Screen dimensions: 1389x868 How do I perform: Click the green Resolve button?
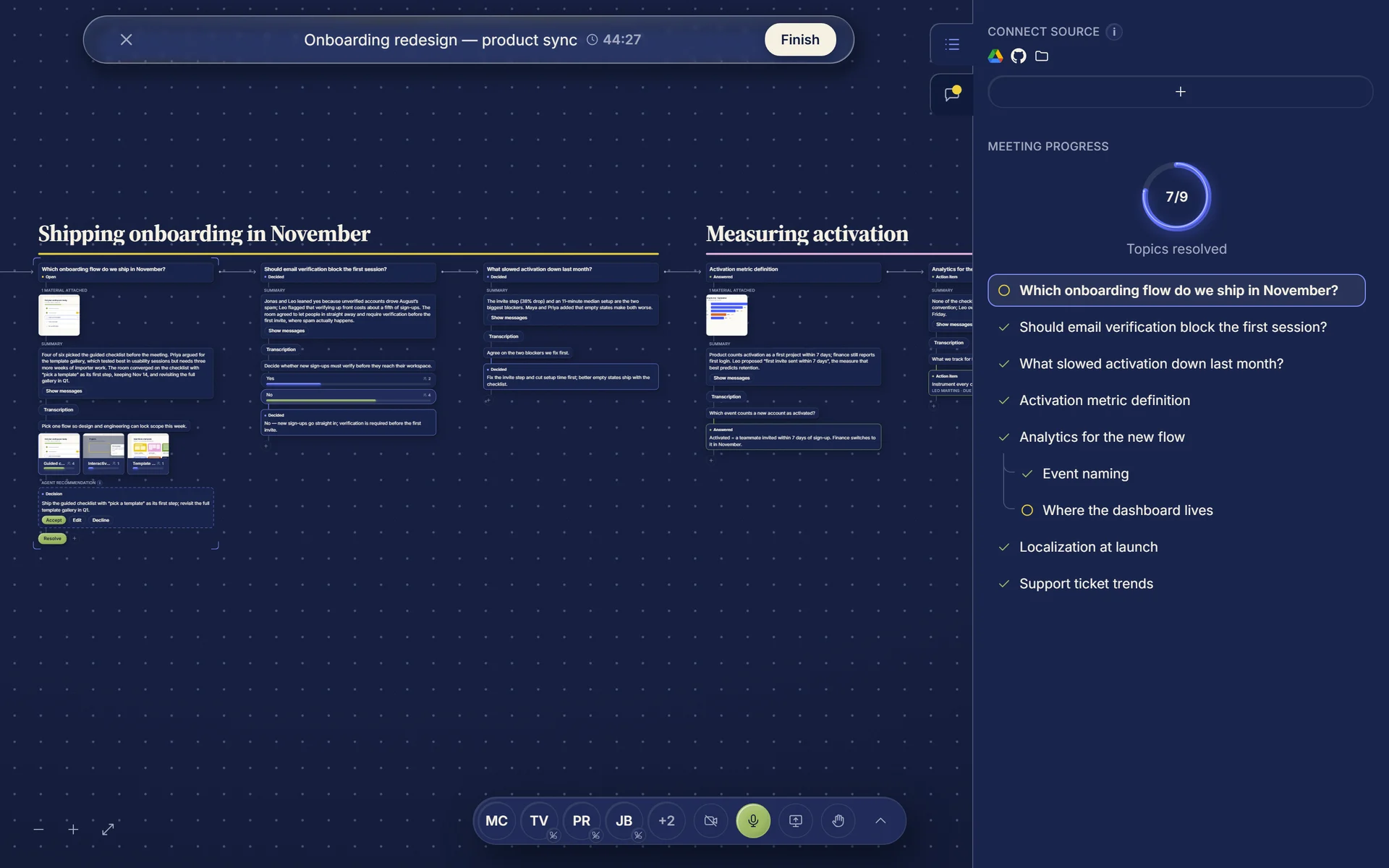52,538
